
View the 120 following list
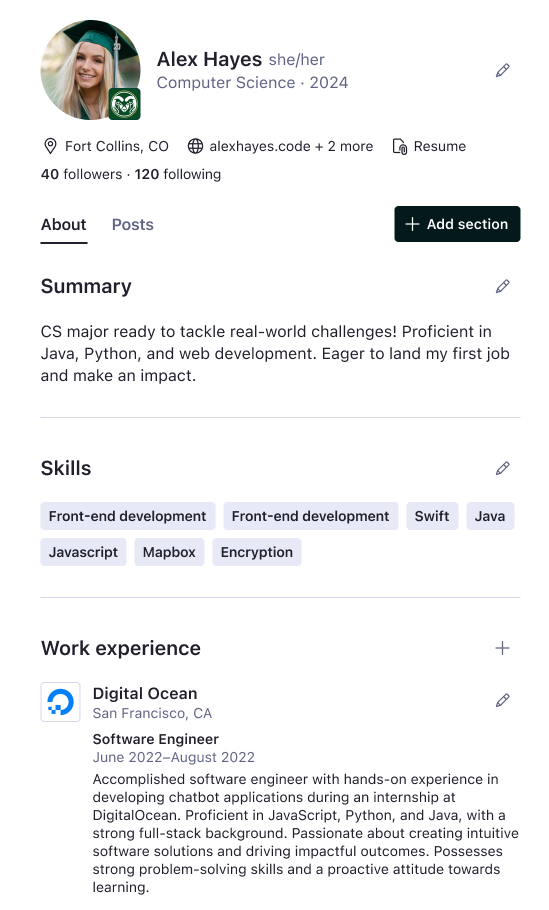[x=178, y=174]
